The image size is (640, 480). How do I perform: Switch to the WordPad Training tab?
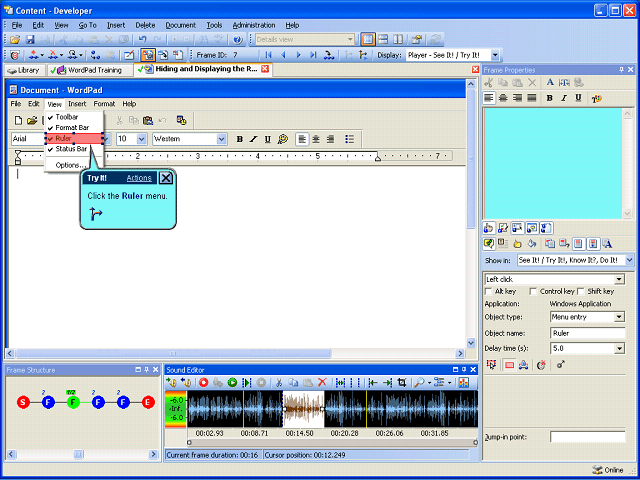click(90, 70)
